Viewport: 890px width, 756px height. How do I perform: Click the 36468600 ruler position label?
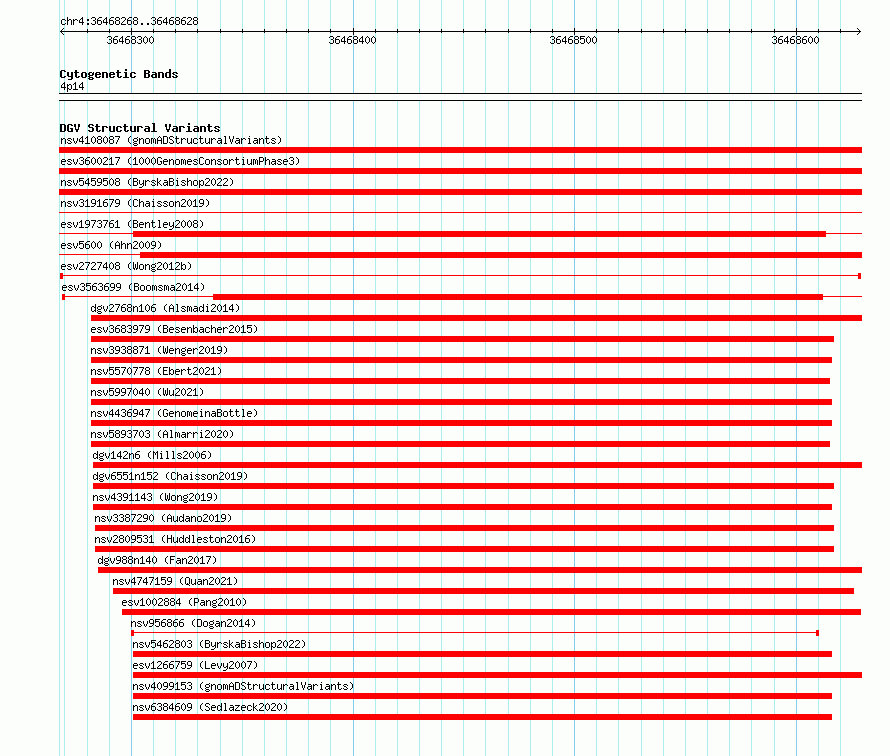pos(795,40)
